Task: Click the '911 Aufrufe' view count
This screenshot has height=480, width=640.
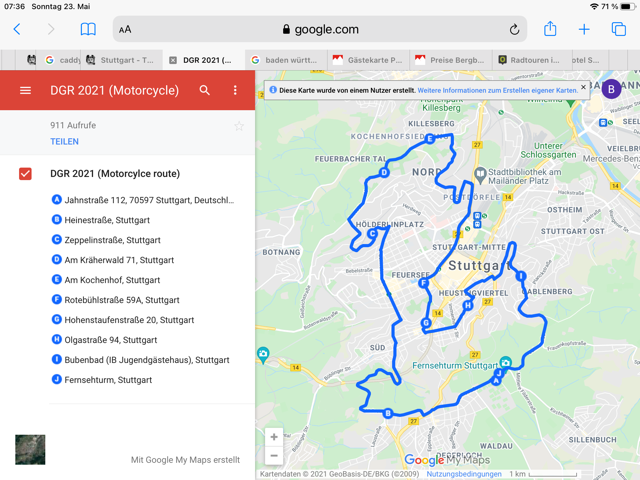Action: pos(73,125)
